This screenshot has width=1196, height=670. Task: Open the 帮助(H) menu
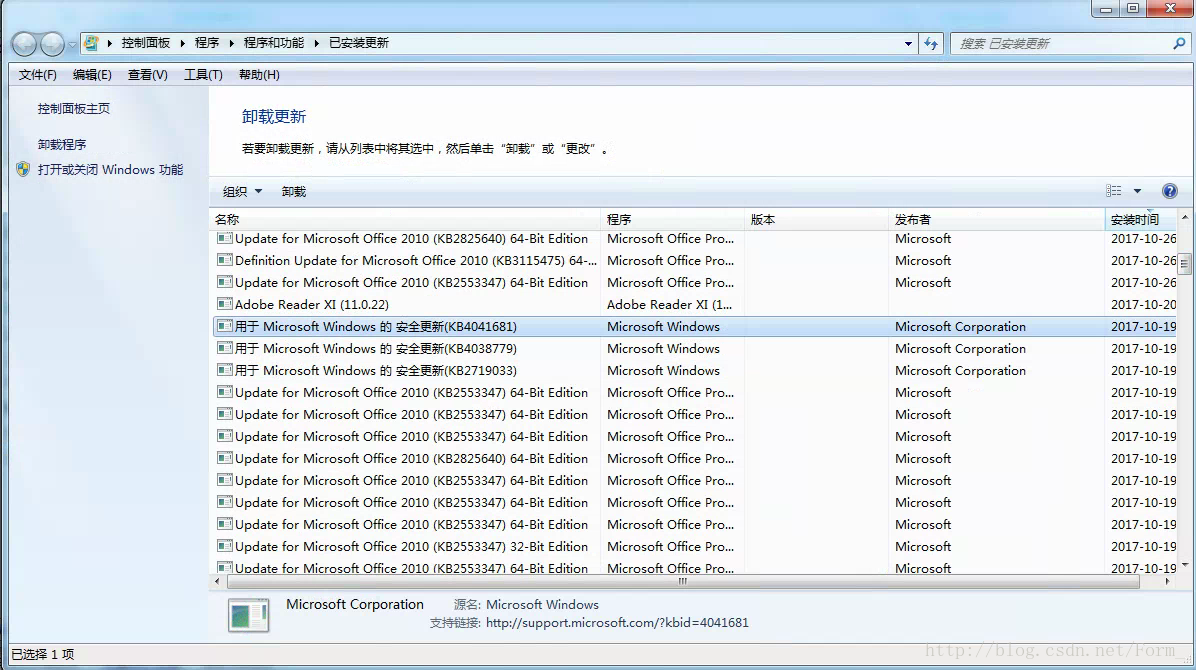tap(259, 75)
